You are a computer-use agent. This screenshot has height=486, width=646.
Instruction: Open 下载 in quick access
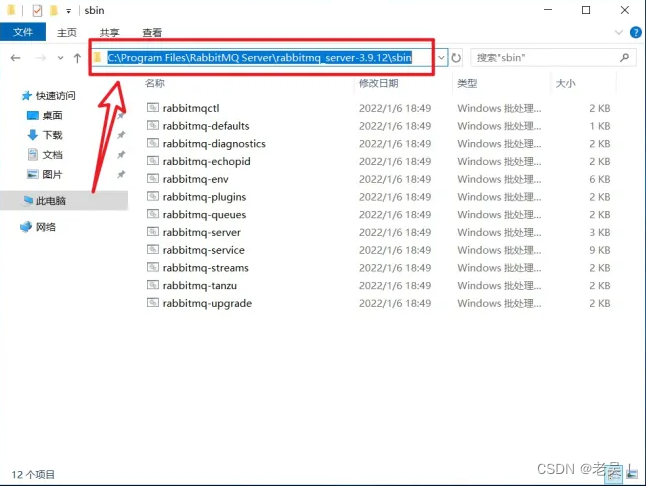click(44, 135)
